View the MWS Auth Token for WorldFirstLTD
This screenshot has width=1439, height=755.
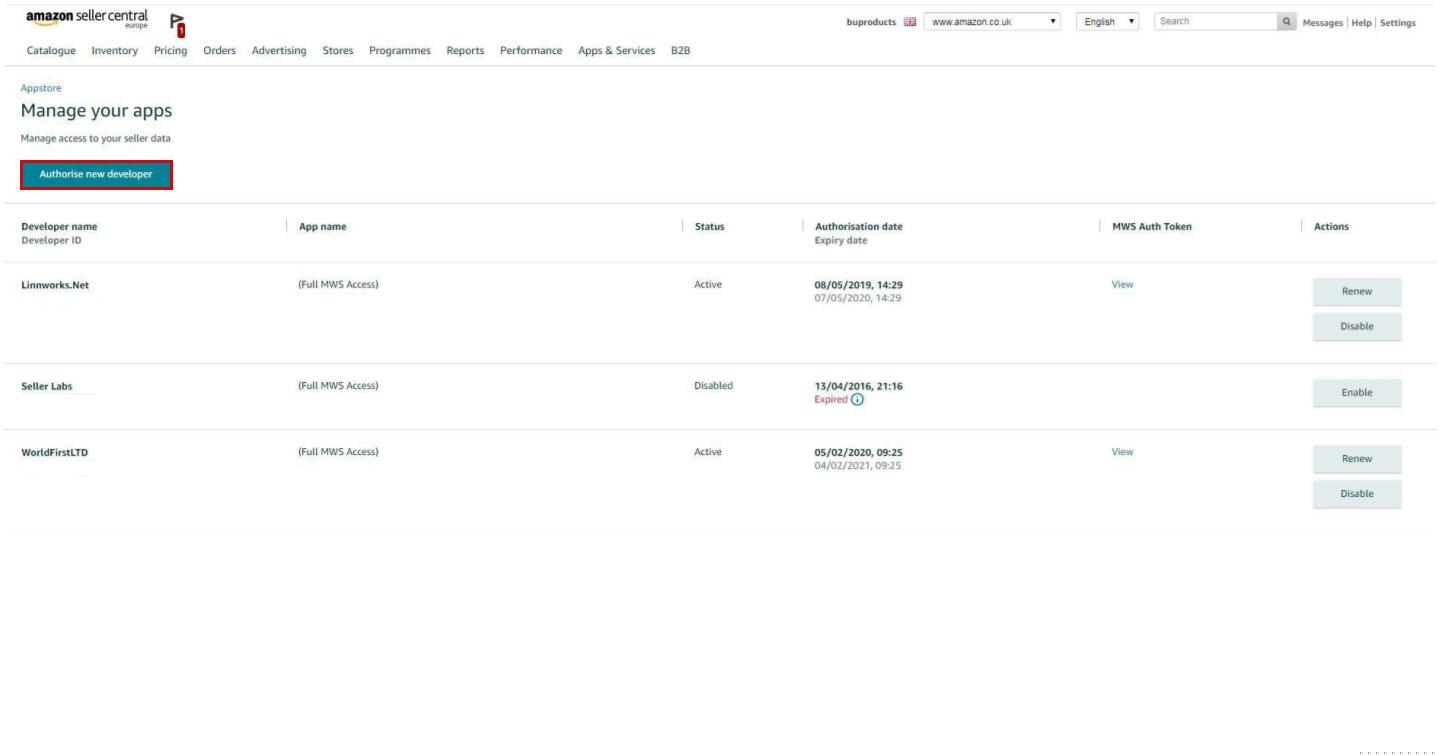click(x=1122, y=452)
